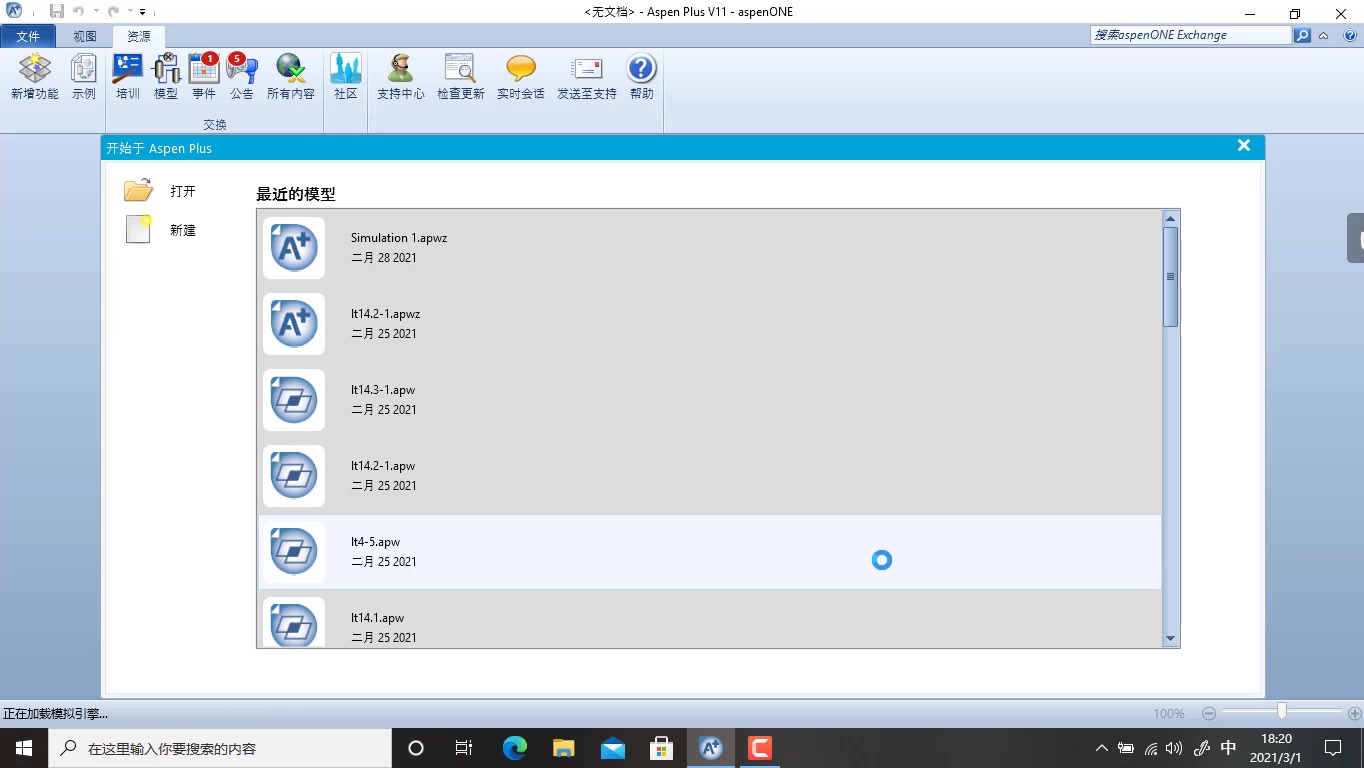The image size is (1364, 768).
Task: Click the 检查更新 check updates icon
Action: point(461,77)
